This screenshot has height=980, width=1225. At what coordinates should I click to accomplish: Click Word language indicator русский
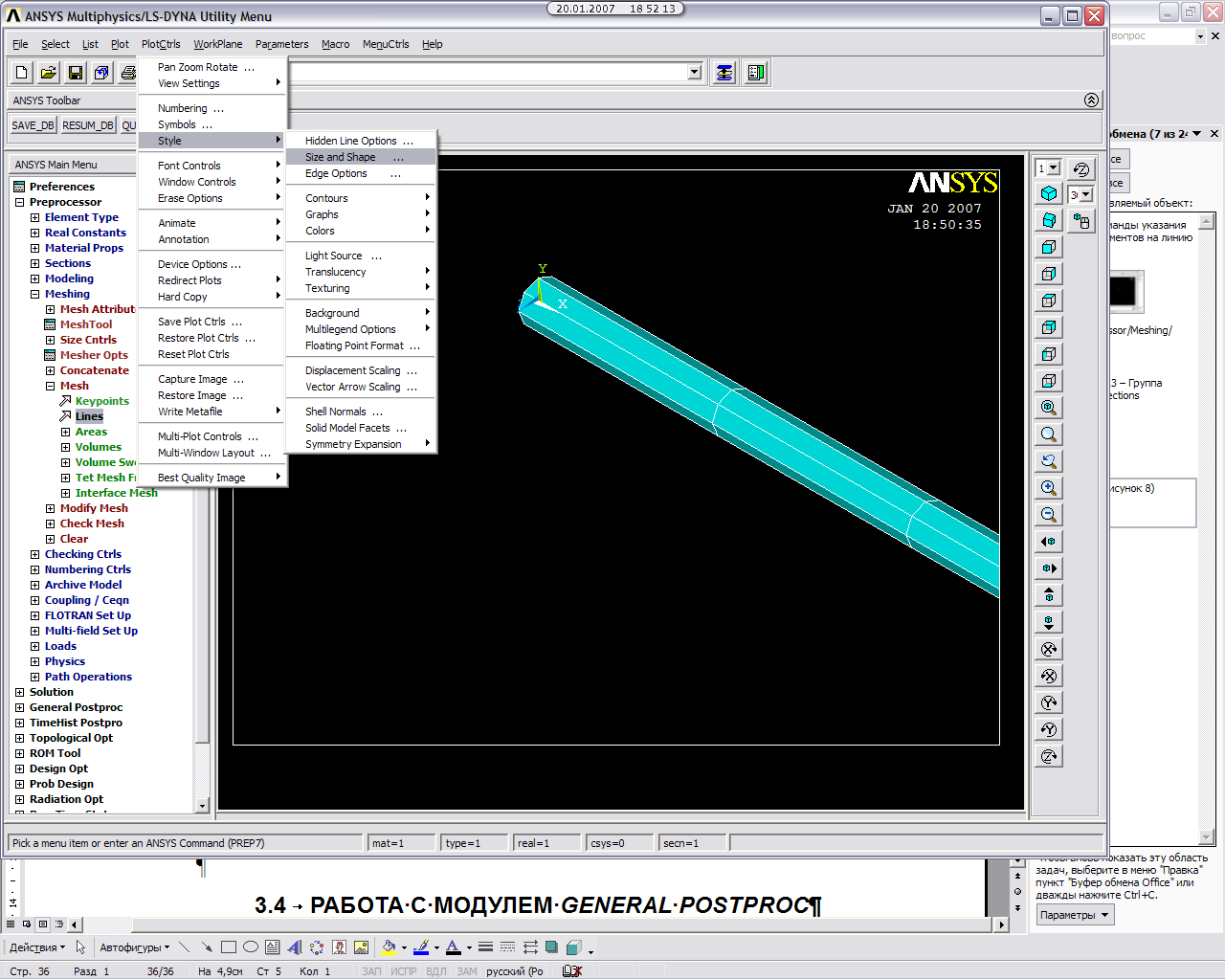[515, 971]
